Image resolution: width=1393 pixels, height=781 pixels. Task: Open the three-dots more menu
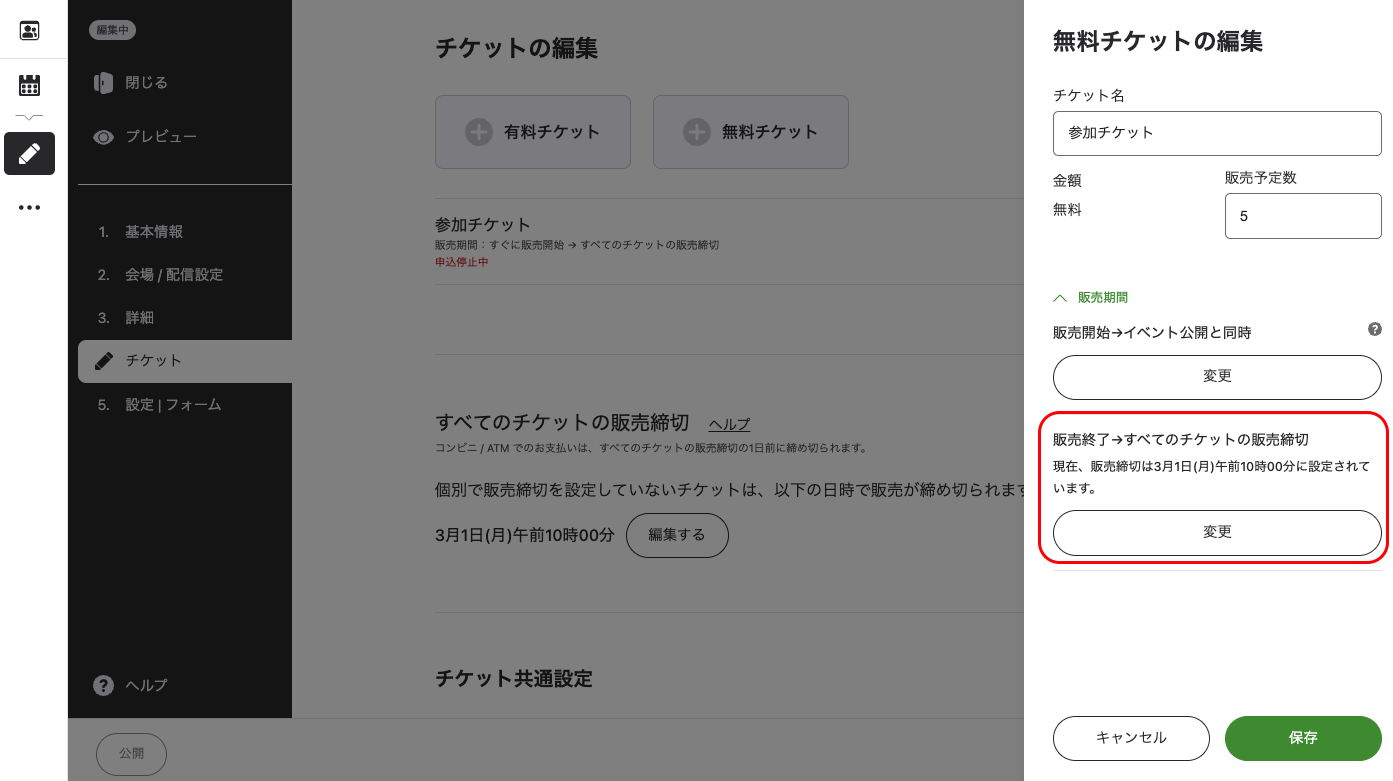(29, 208)
